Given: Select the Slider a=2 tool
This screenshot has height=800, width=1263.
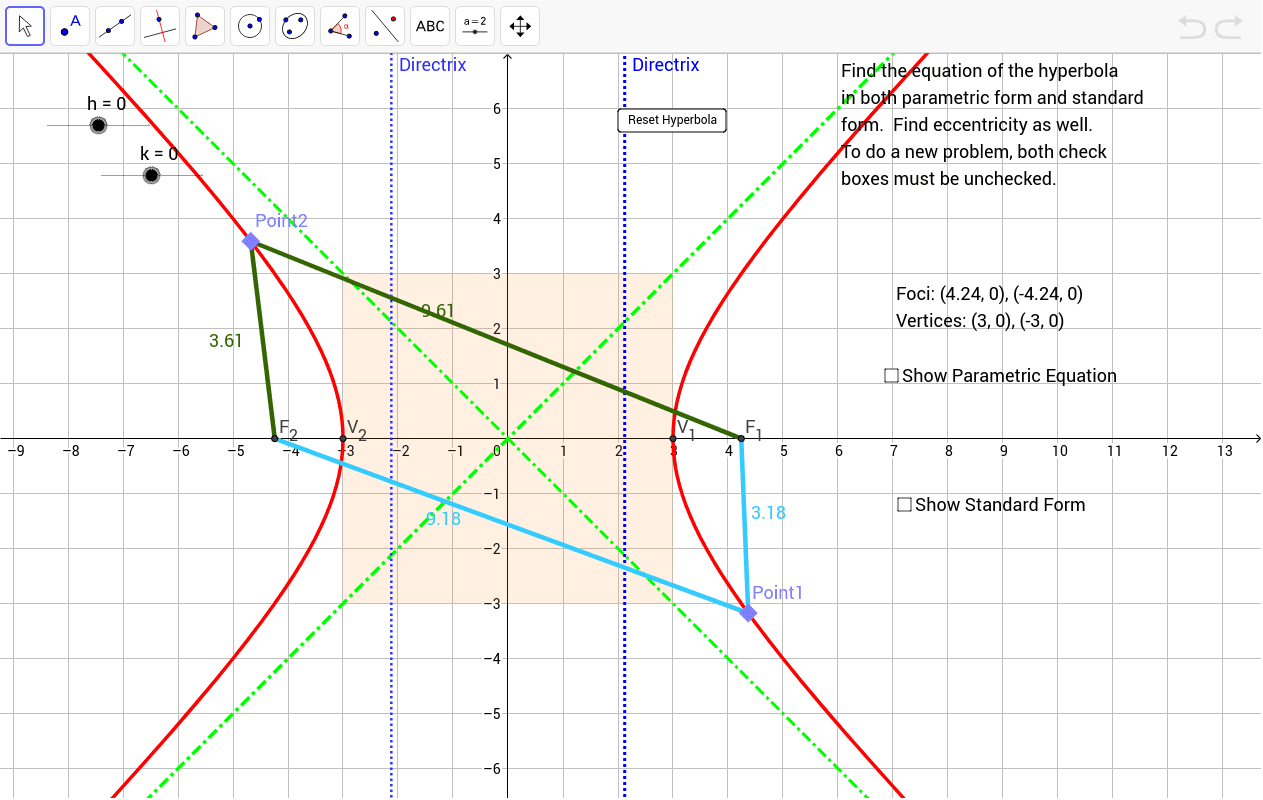Looking at the screenshot, I should coord(475,26).
